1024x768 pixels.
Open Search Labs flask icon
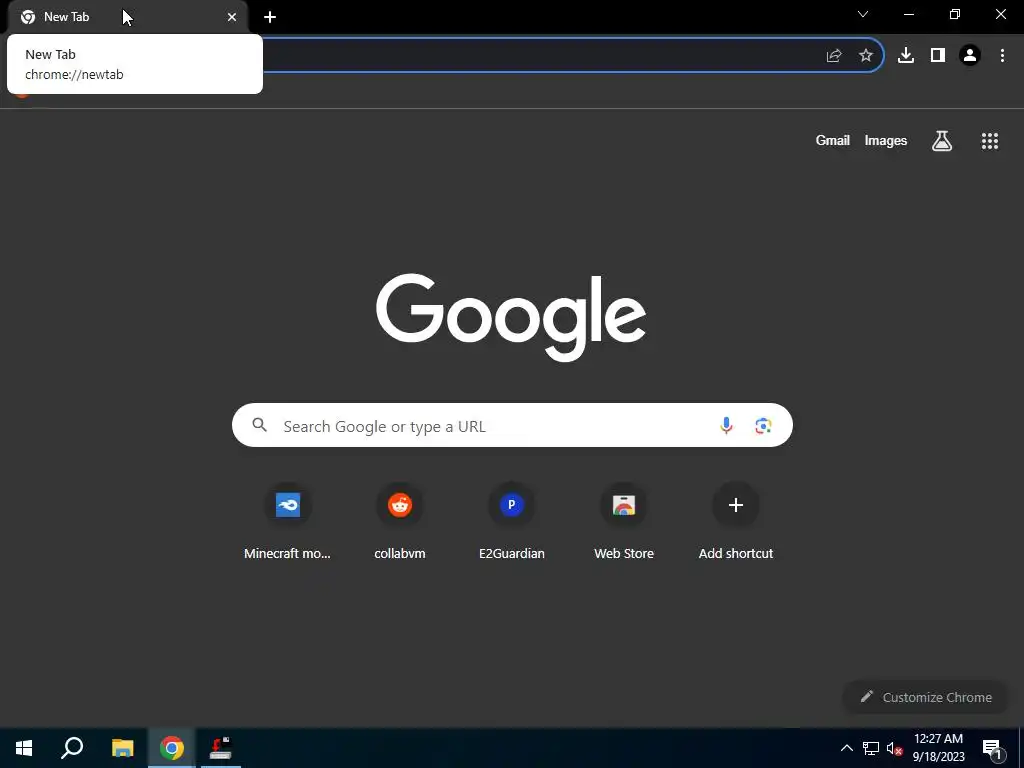[942, 140]
